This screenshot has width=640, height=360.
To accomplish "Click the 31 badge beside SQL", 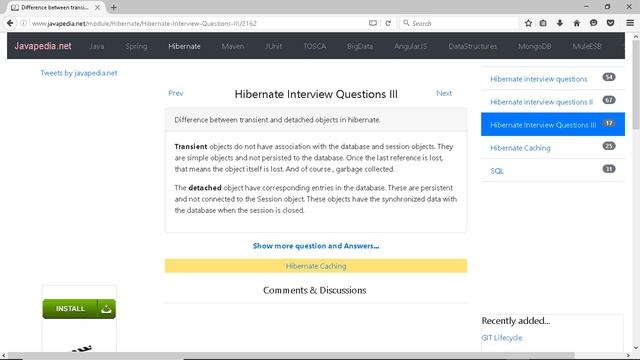I will (x=609, y=169).
